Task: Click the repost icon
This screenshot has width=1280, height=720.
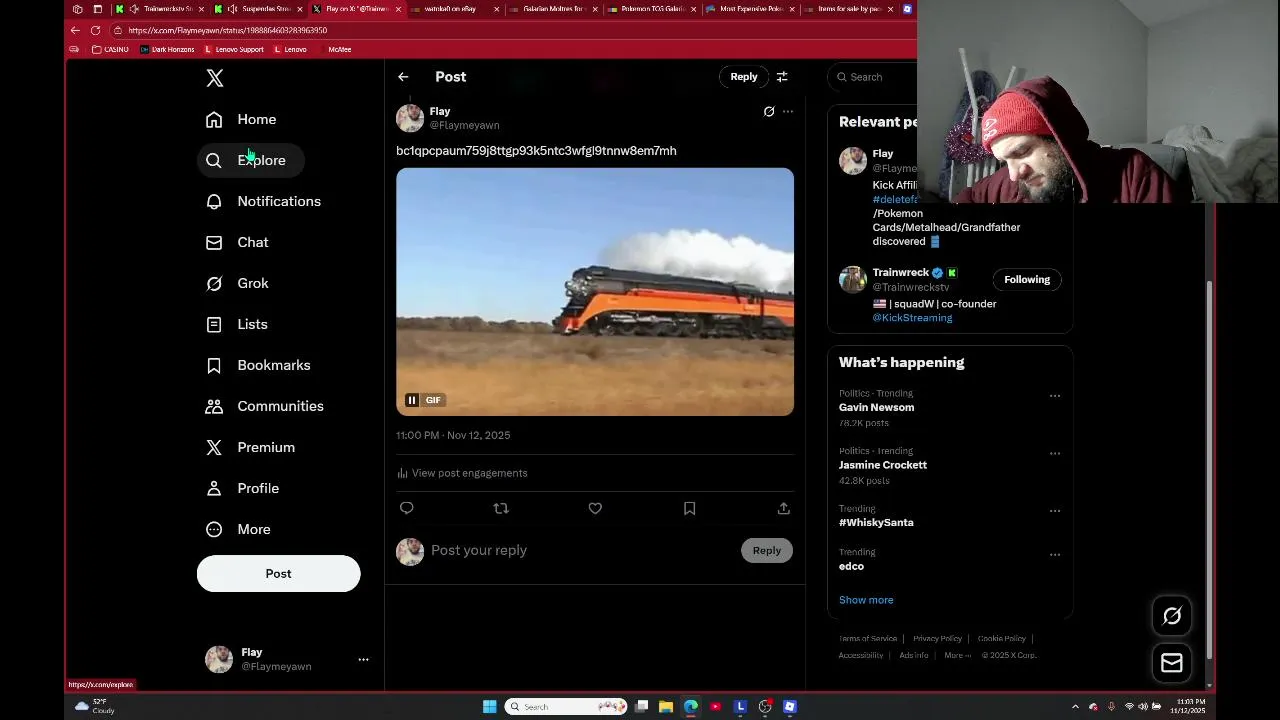Action: [x=501, y=508]
